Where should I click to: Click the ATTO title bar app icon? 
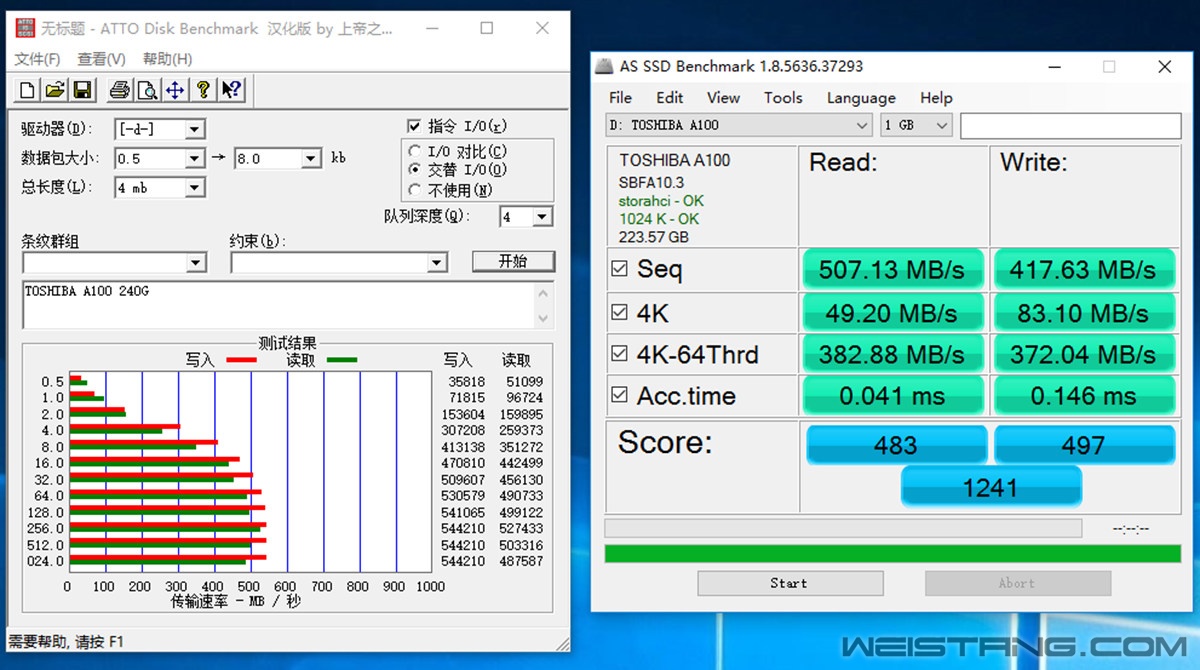(25, 28)
